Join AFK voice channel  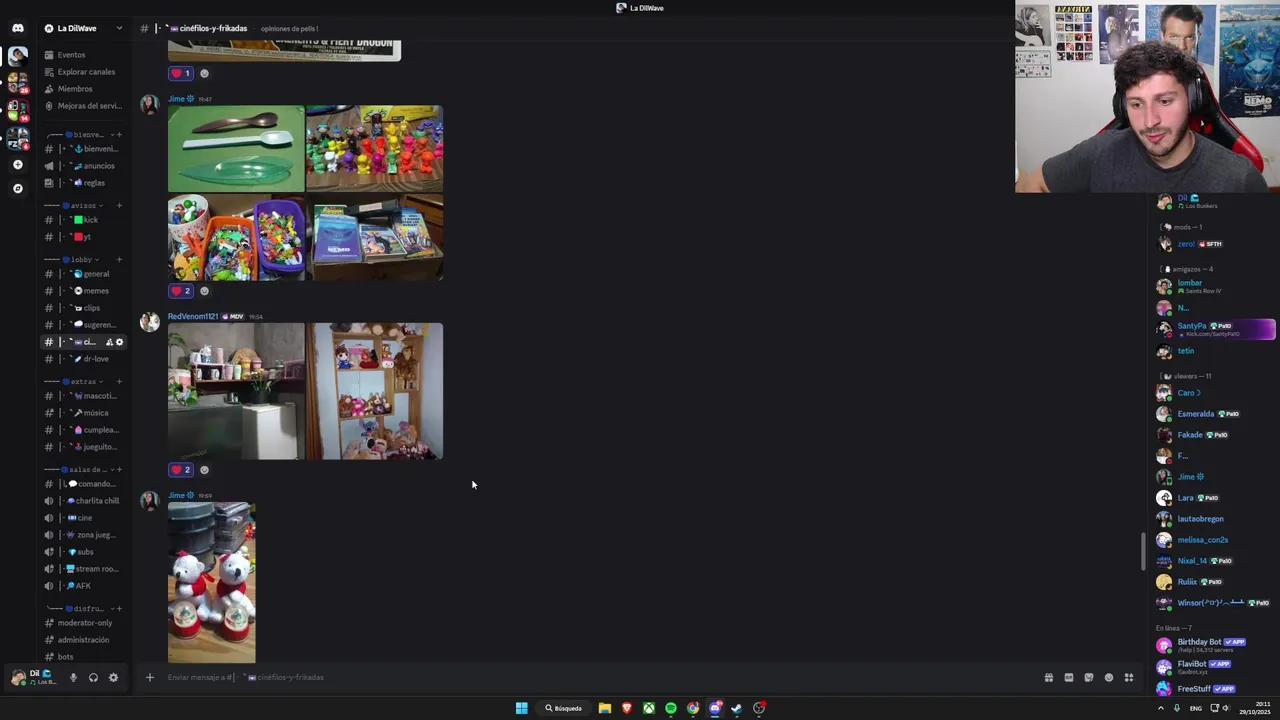(x=84, y=586)
